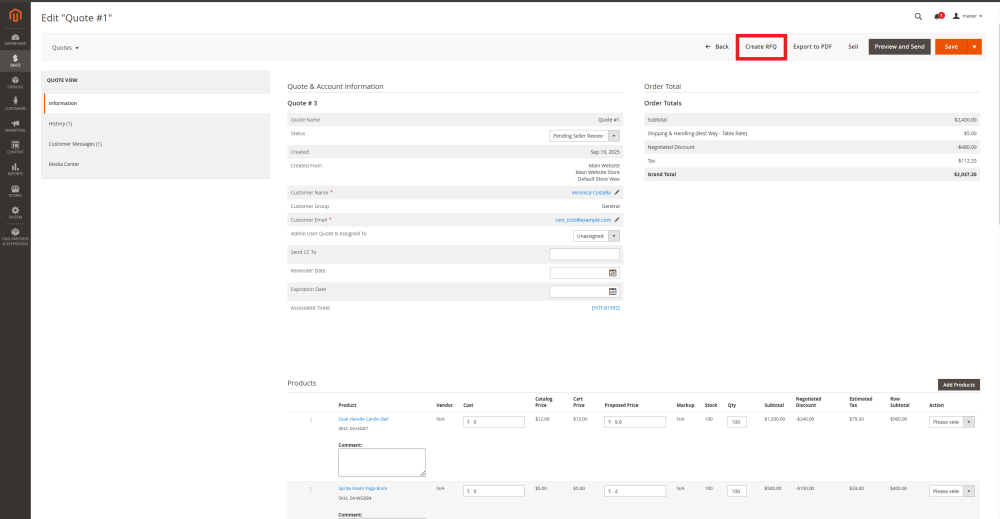The image size is (1000, 519).
Task: Open the Action dropdown for Dual Handle Cardio Ball
Action: (x=952, y=422)
